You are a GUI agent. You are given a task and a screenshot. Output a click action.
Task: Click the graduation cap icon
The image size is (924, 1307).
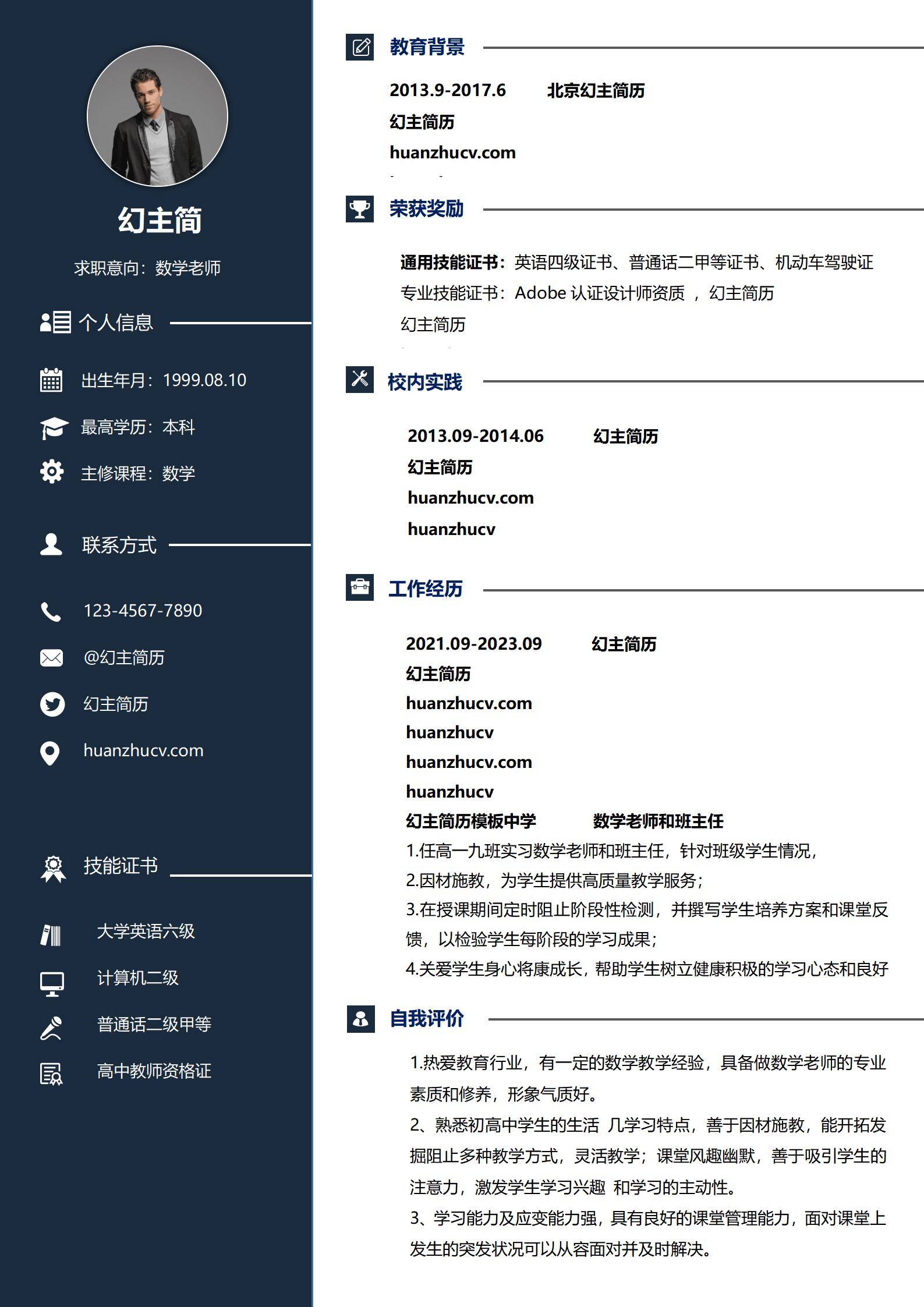(54, 427)
